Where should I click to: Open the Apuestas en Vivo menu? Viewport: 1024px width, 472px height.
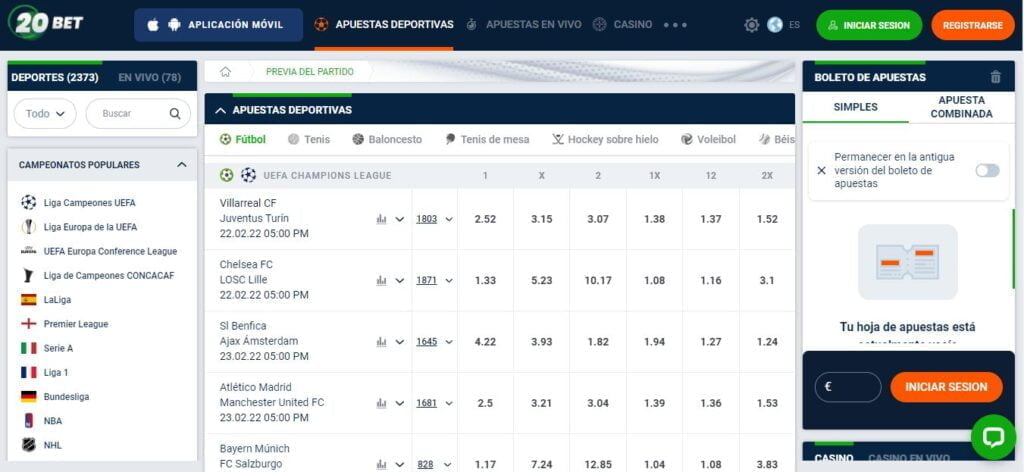[524, 25]
